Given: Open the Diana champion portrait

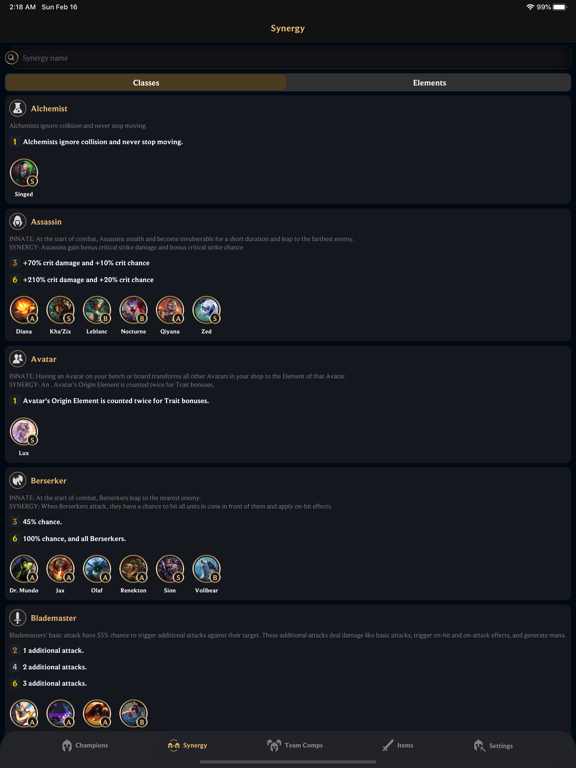Looking at the screenshot, I should (24, 310).
